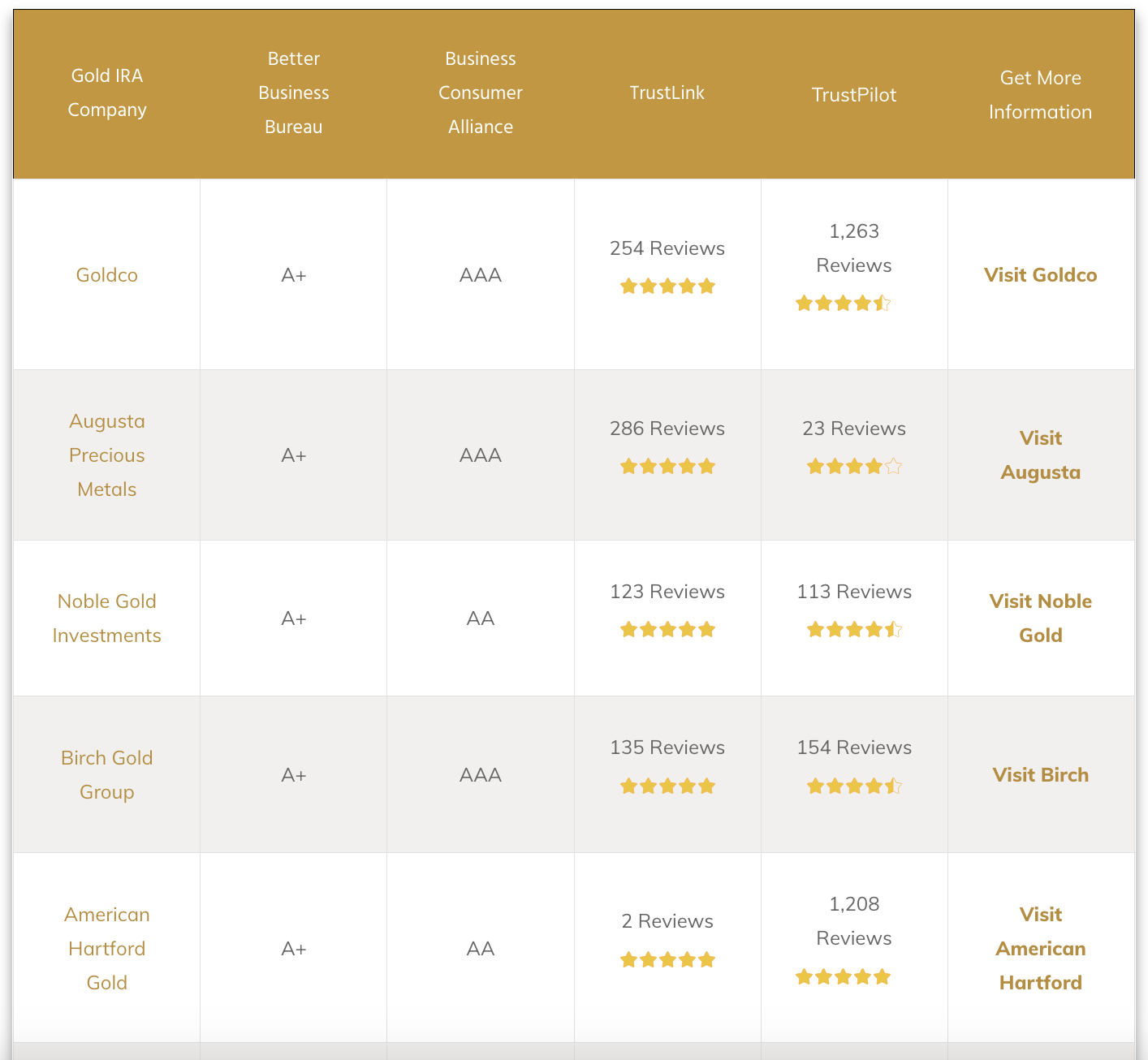Click the 2 Reviews text
The image size is (1148, 1060).
[x=667, y=921]
